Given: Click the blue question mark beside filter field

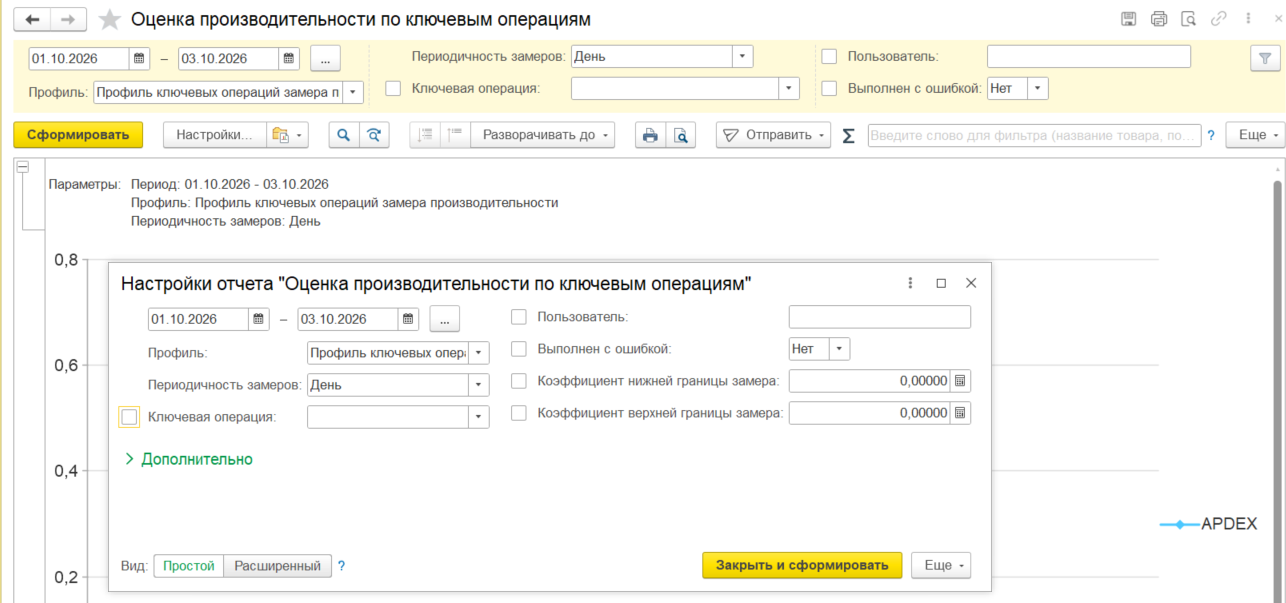Looking at the screenshot, I should click(x=1211, y=135).
